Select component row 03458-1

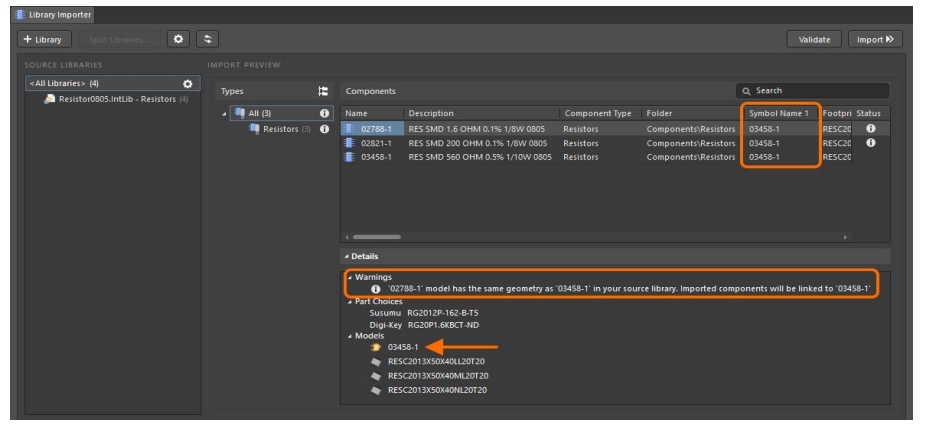pos(615,157)
